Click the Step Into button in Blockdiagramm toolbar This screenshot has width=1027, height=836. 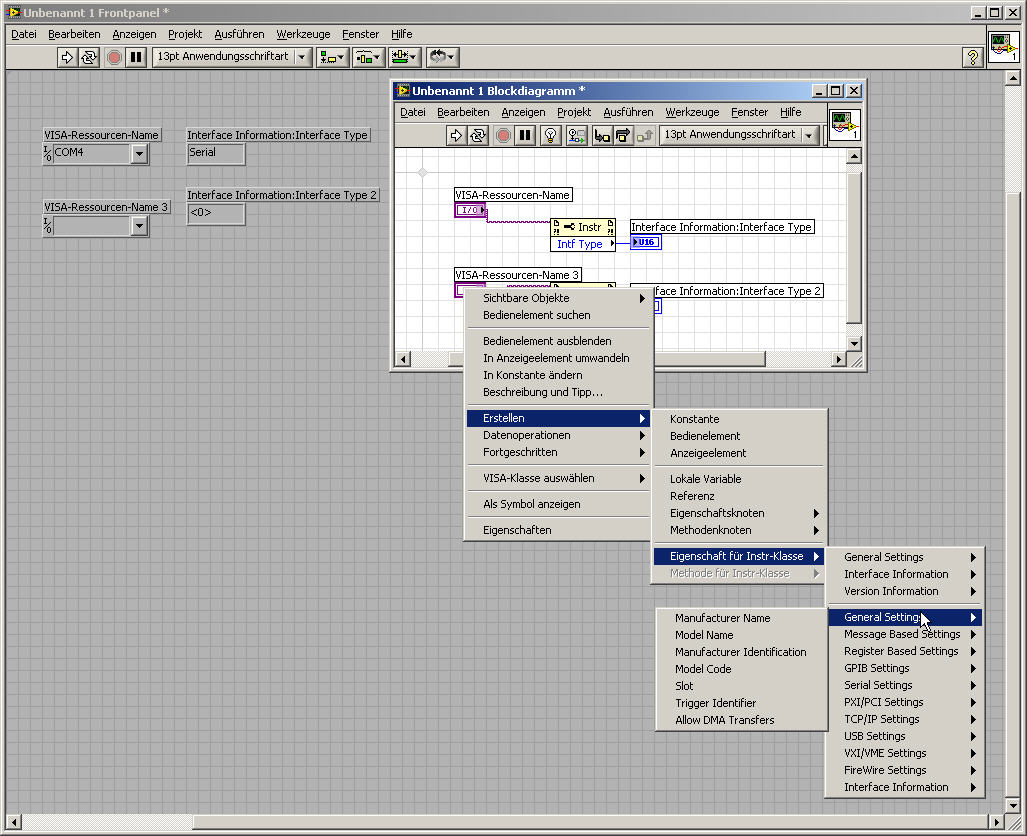pyautogui.click(x=602, y=135)
